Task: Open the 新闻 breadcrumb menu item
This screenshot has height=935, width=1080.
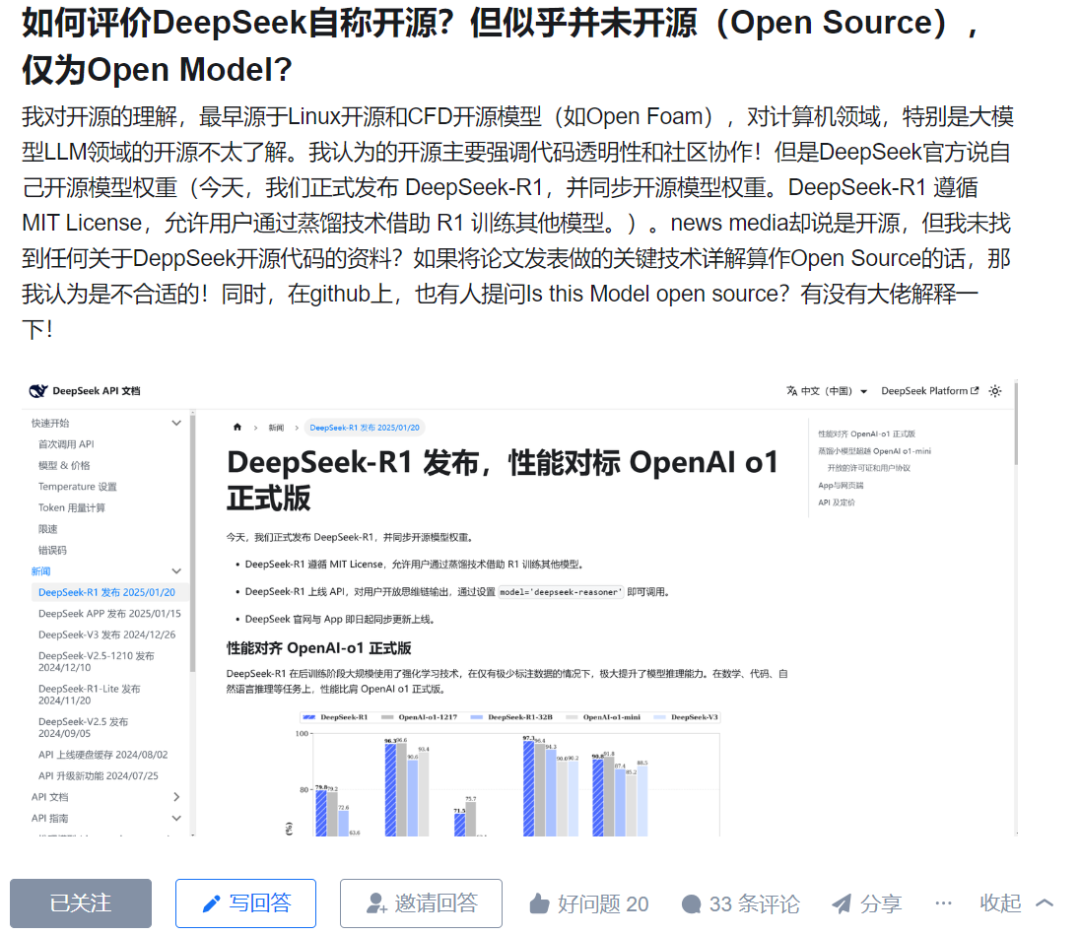Action: (277, 427)
